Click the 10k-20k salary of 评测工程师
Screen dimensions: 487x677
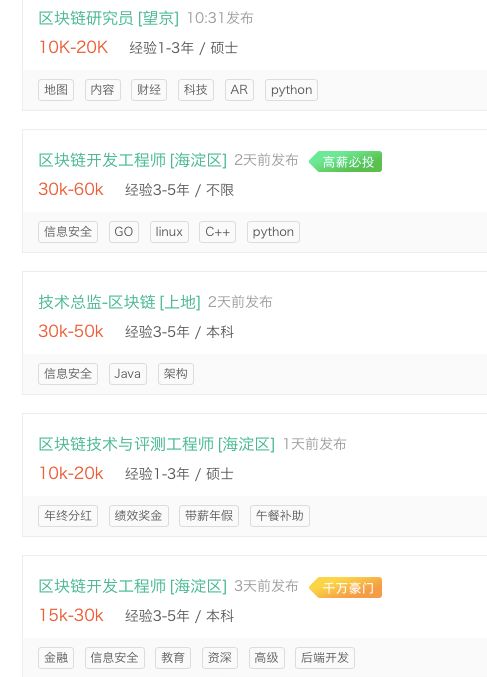(71, 474)
